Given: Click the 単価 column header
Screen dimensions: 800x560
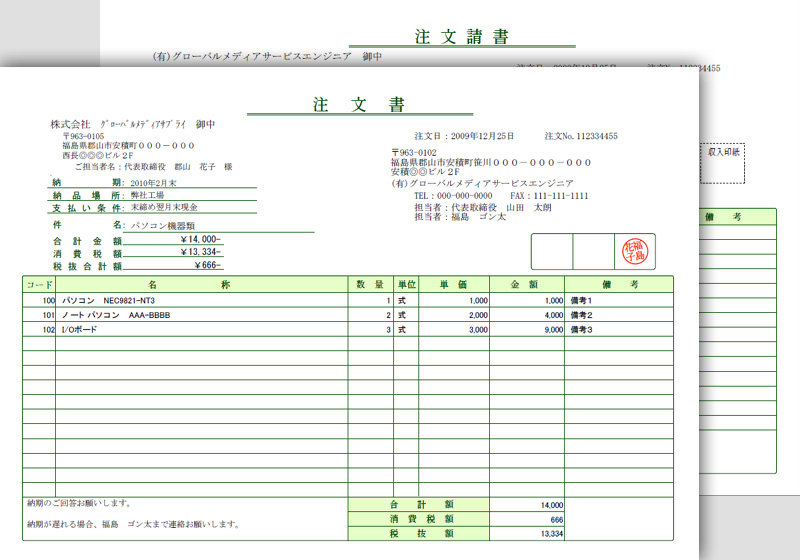Looking at the screenshot, I should point(454,285).
